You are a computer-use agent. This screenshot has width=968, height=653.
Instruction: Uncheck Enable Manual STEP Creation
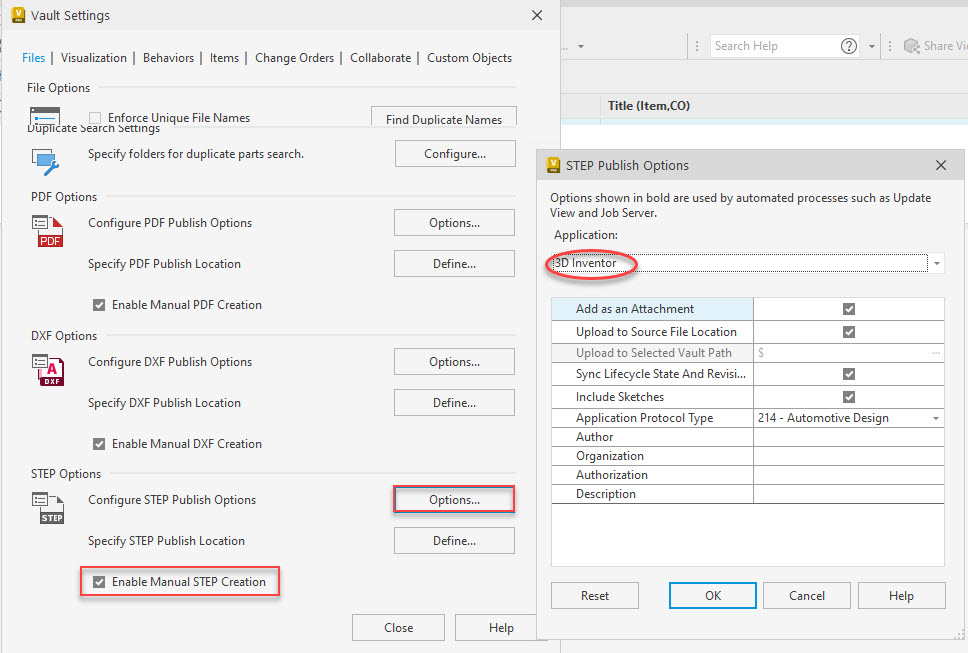click(x=99, y=582)
